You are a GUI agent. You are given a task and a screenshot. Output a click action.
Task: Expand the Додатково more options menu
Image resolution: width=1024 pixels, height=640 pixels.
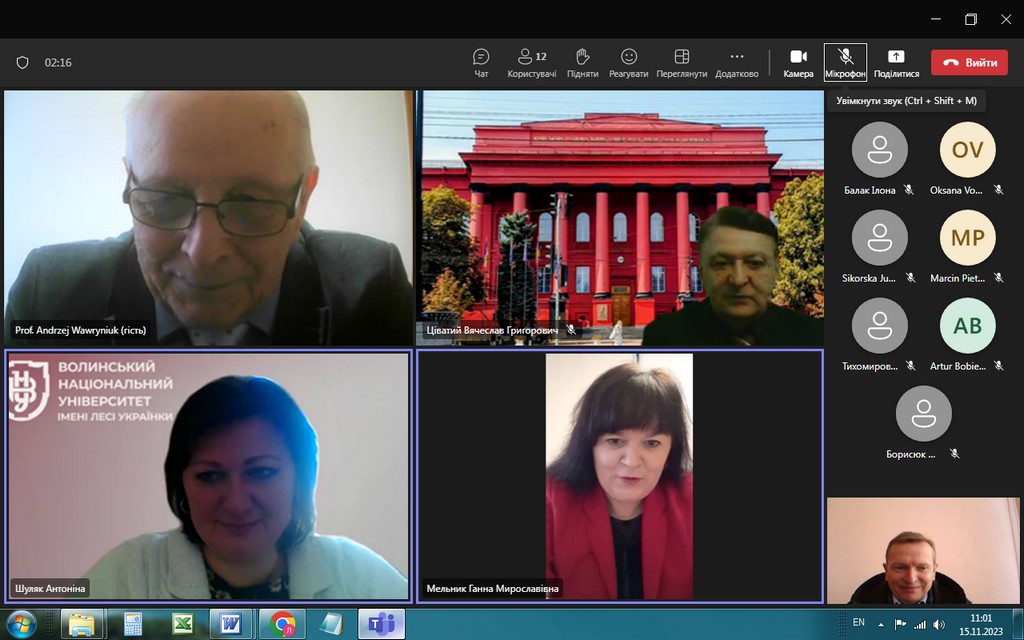(x=737, y=62)
